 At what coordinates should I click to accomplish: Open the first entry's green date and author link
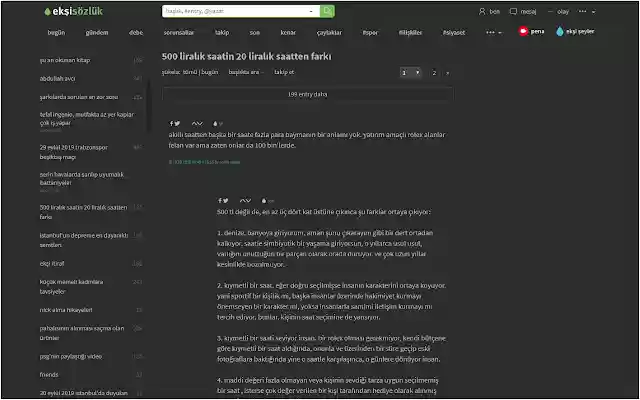[x=204, y=162]
